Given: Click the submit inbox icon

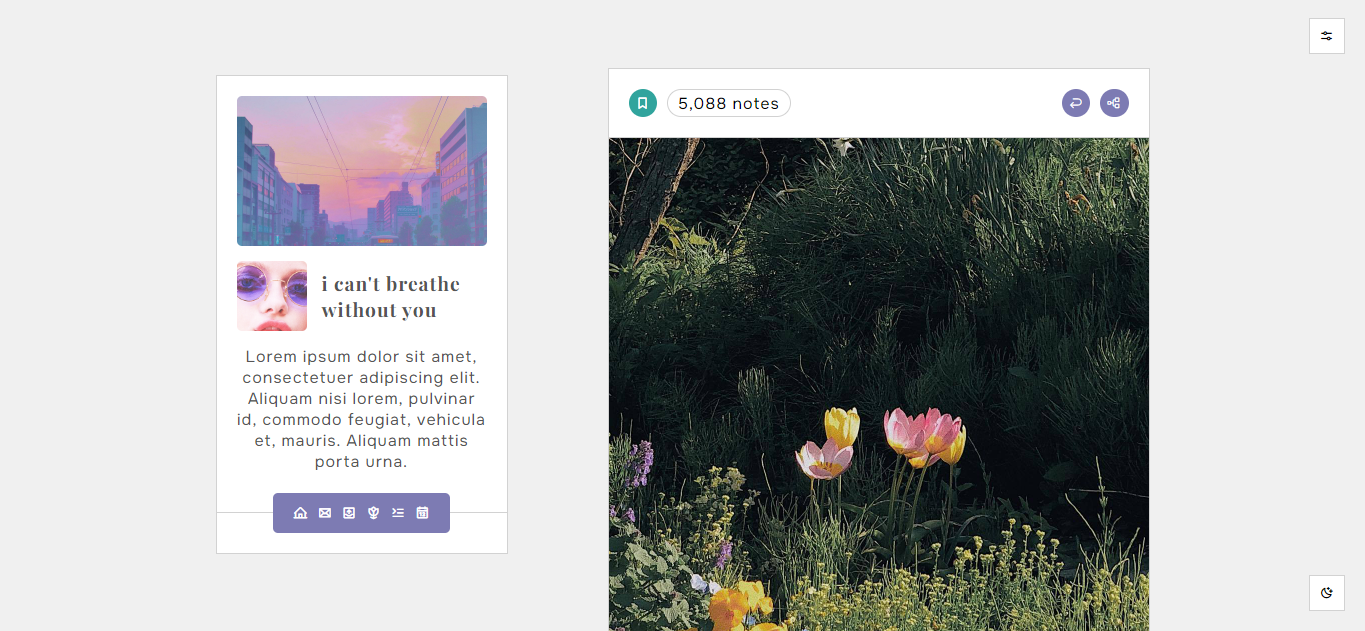Looking at the screenshot, I should coord(349,513).
